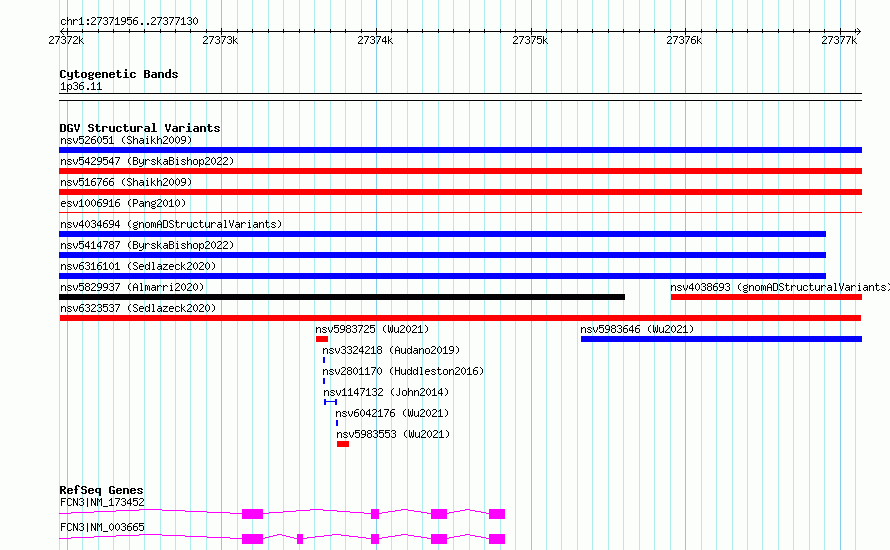Image resolution: width=890 pixels, height=550 pixels.
Task: Open the nsv5414787 (ByrskaBishop2022) blue bar
Action: 442,255
